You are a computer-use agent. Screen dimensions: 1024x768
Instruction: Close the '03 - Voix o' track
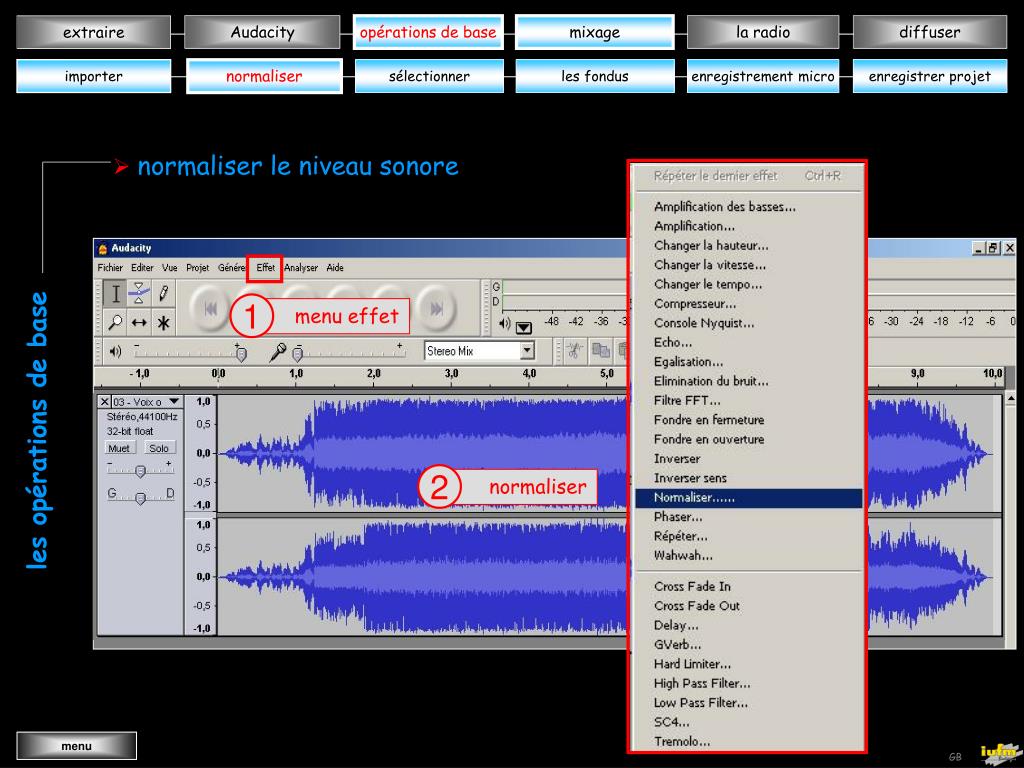point(104,402)
